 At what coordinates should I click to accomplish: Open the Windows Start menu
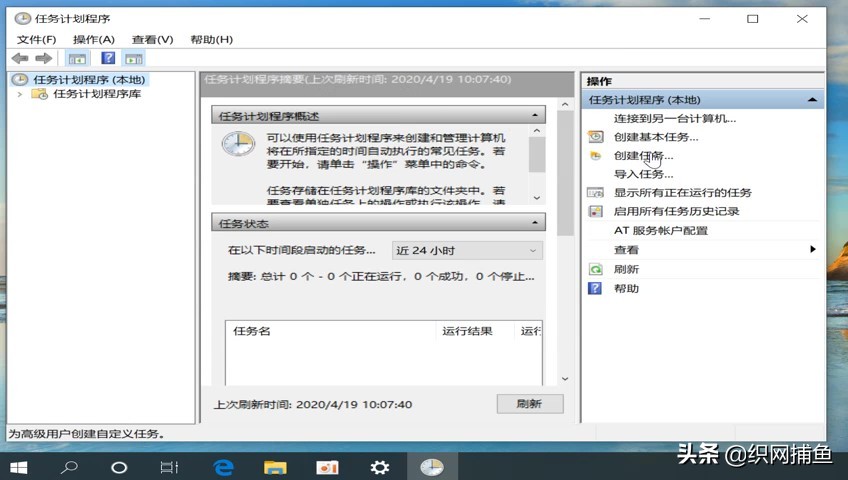click(x=19, y=468)
